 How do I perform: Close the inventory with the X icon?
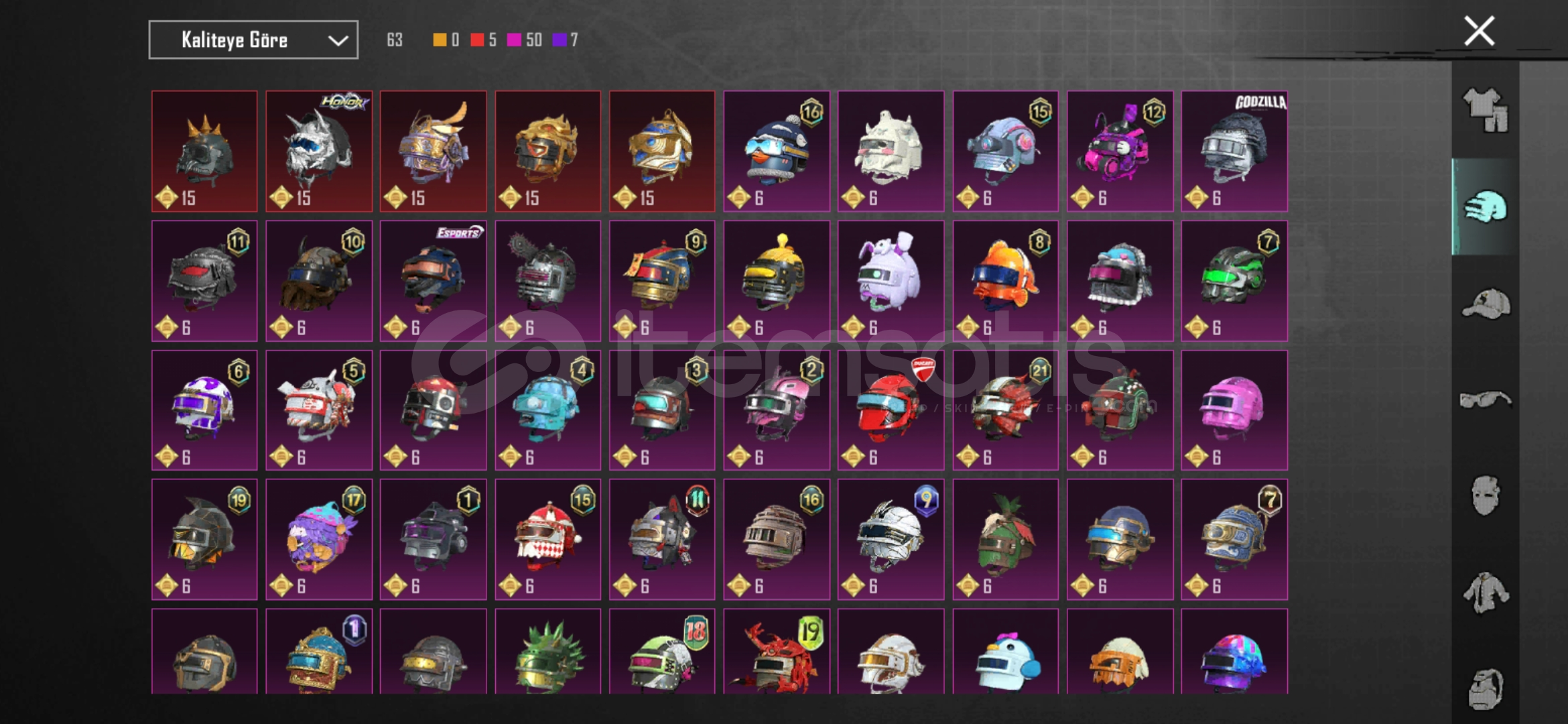1479,31
